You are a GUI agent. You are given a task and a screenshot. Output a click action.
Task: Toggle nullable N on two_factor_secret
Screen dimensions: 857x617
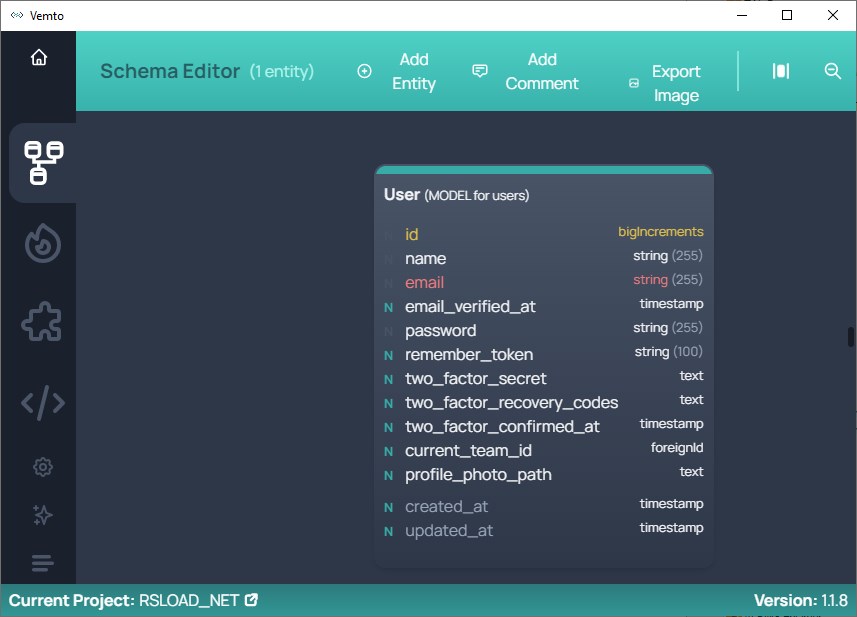[389, 380]
